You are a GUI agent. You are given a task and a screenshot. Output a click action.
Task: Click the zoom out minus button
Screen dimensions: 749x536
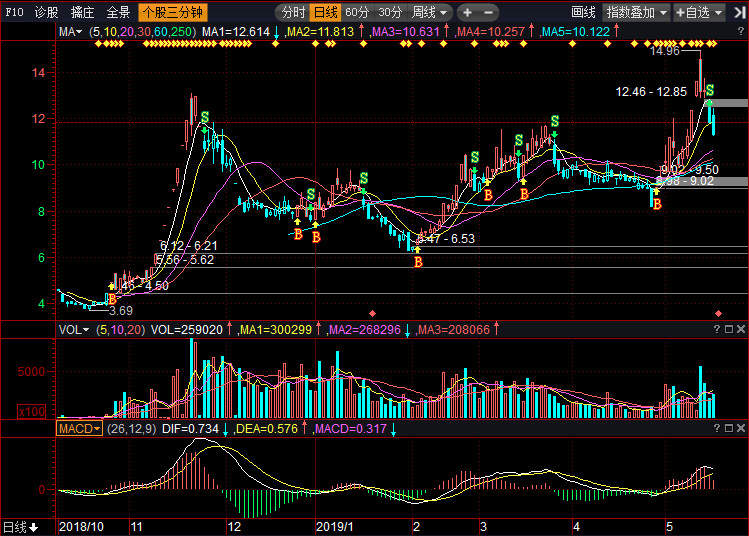tap(489, 13)
